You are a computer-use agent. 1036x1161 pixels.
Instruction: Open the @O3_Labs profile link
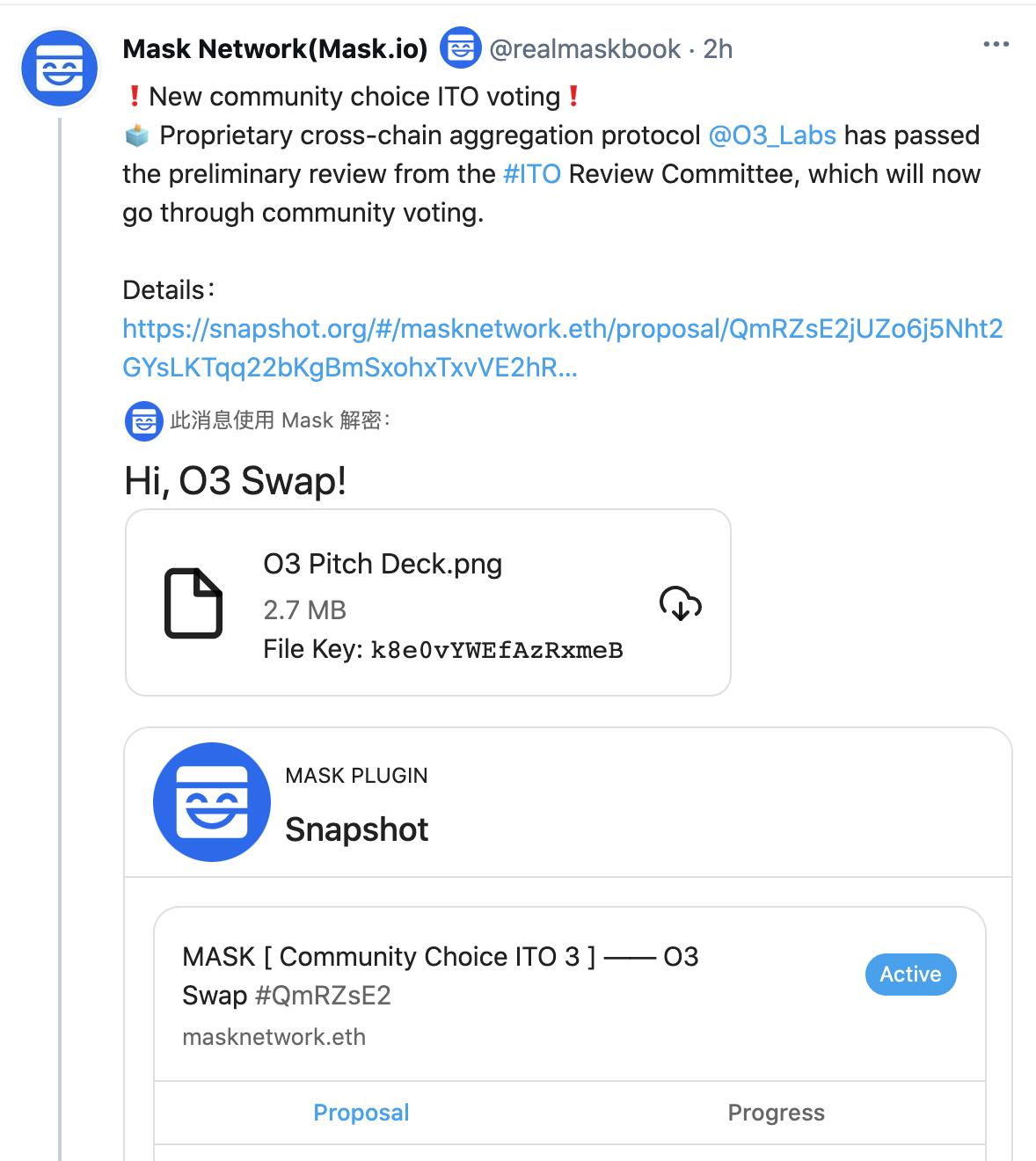771,135
